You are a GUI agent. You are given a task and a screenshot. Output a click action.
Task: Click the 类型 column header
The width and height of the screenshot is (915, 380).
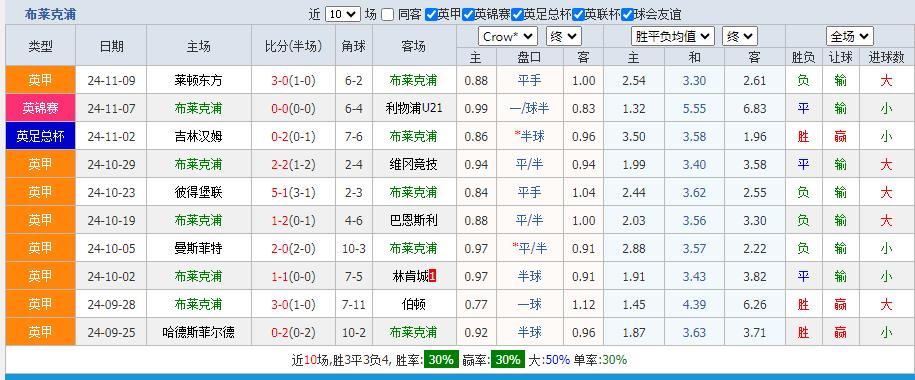coord(40,46)
